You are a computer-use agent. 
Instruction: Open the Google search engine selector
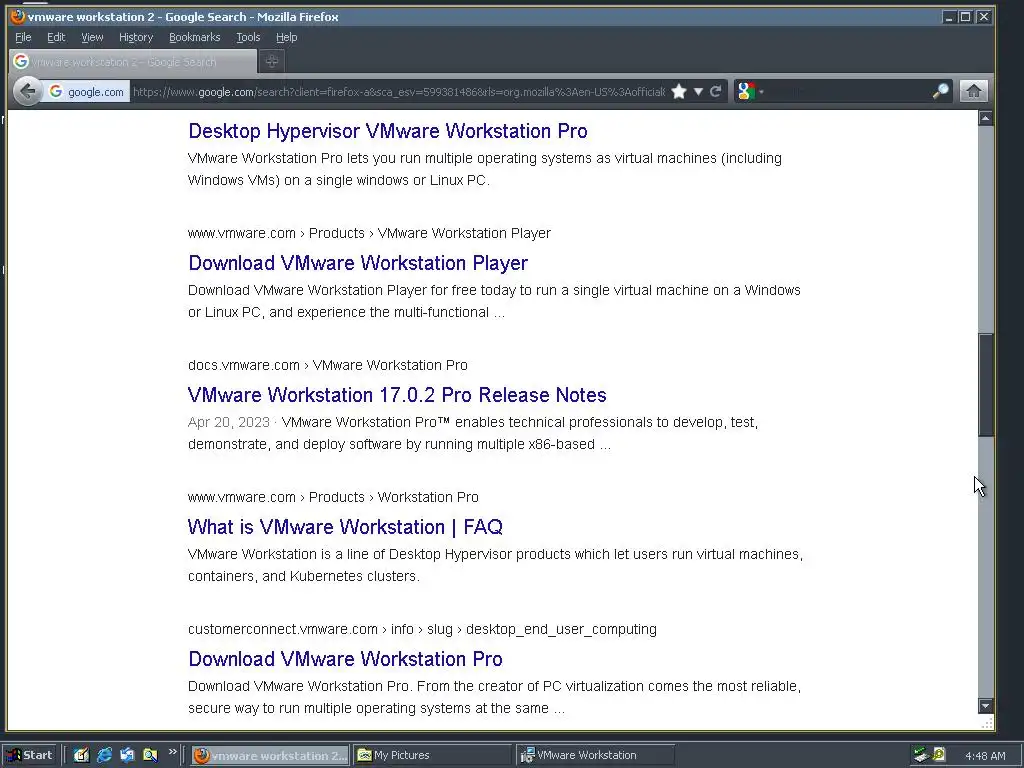[750, 91]
